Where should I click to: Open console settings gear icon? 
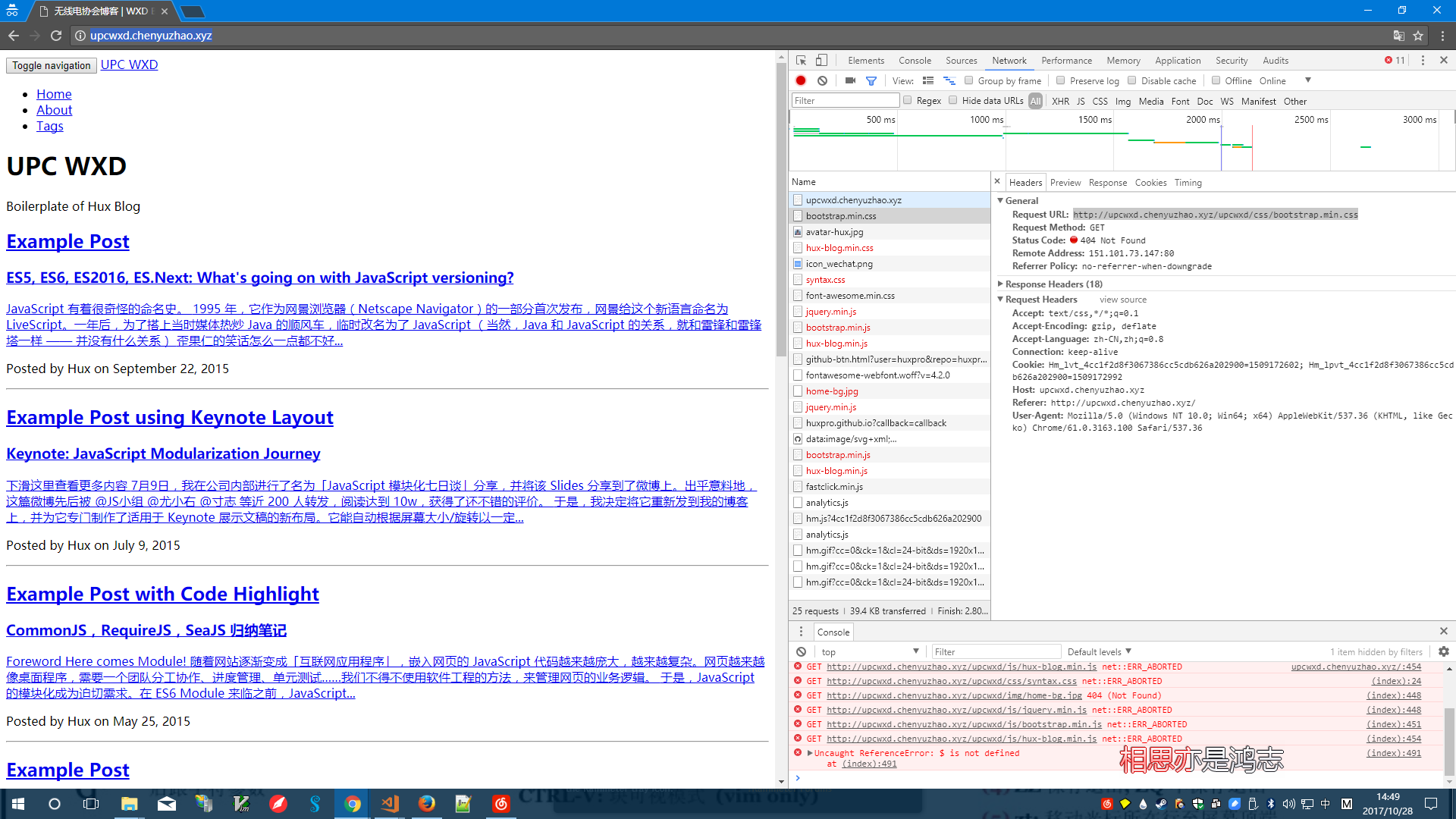1444,651
